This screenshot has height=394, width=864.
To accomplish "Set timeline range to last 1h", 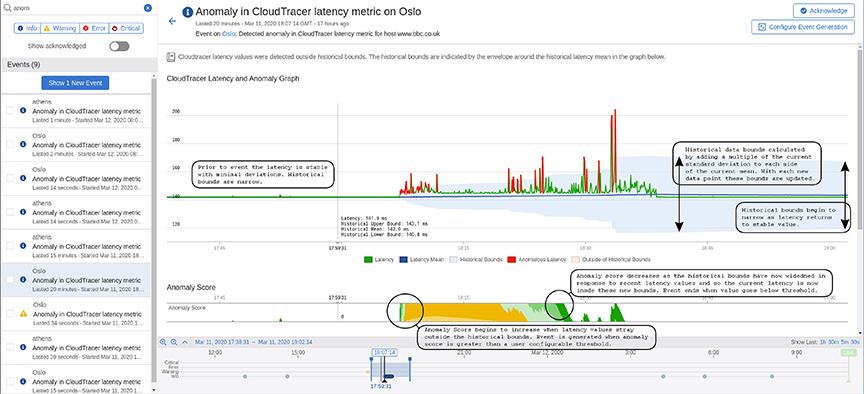I will tap(823, 342).
